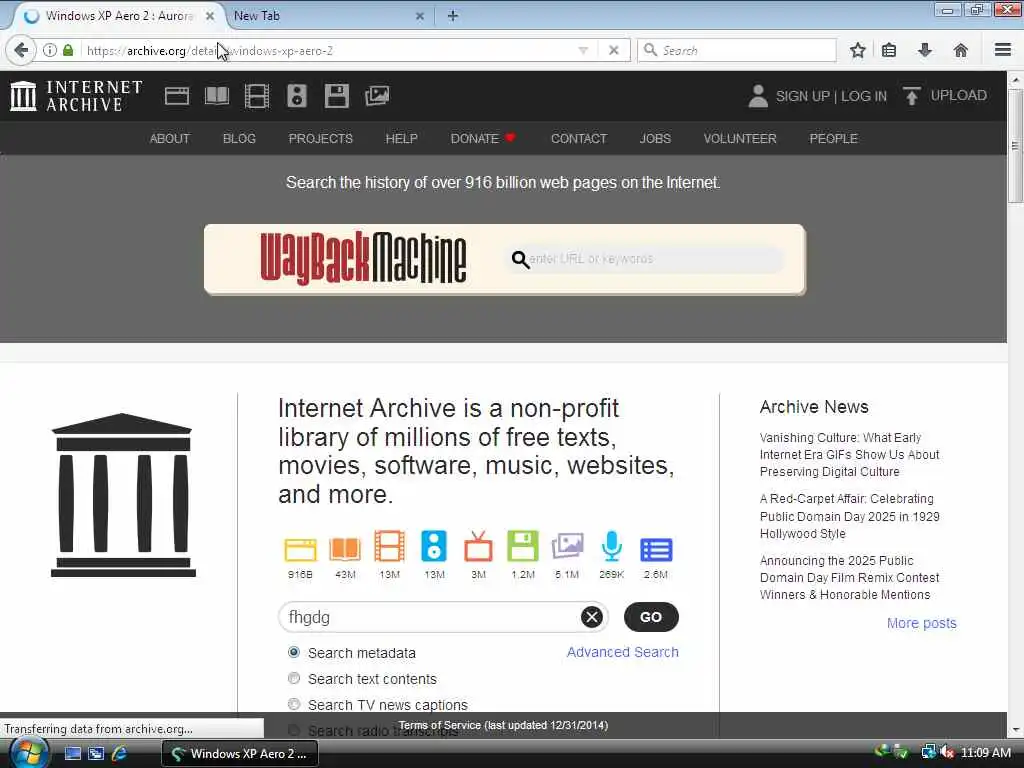Open the DONATE menu item
The height and width of the screenshot is (768, 1024).
[483, 138]
